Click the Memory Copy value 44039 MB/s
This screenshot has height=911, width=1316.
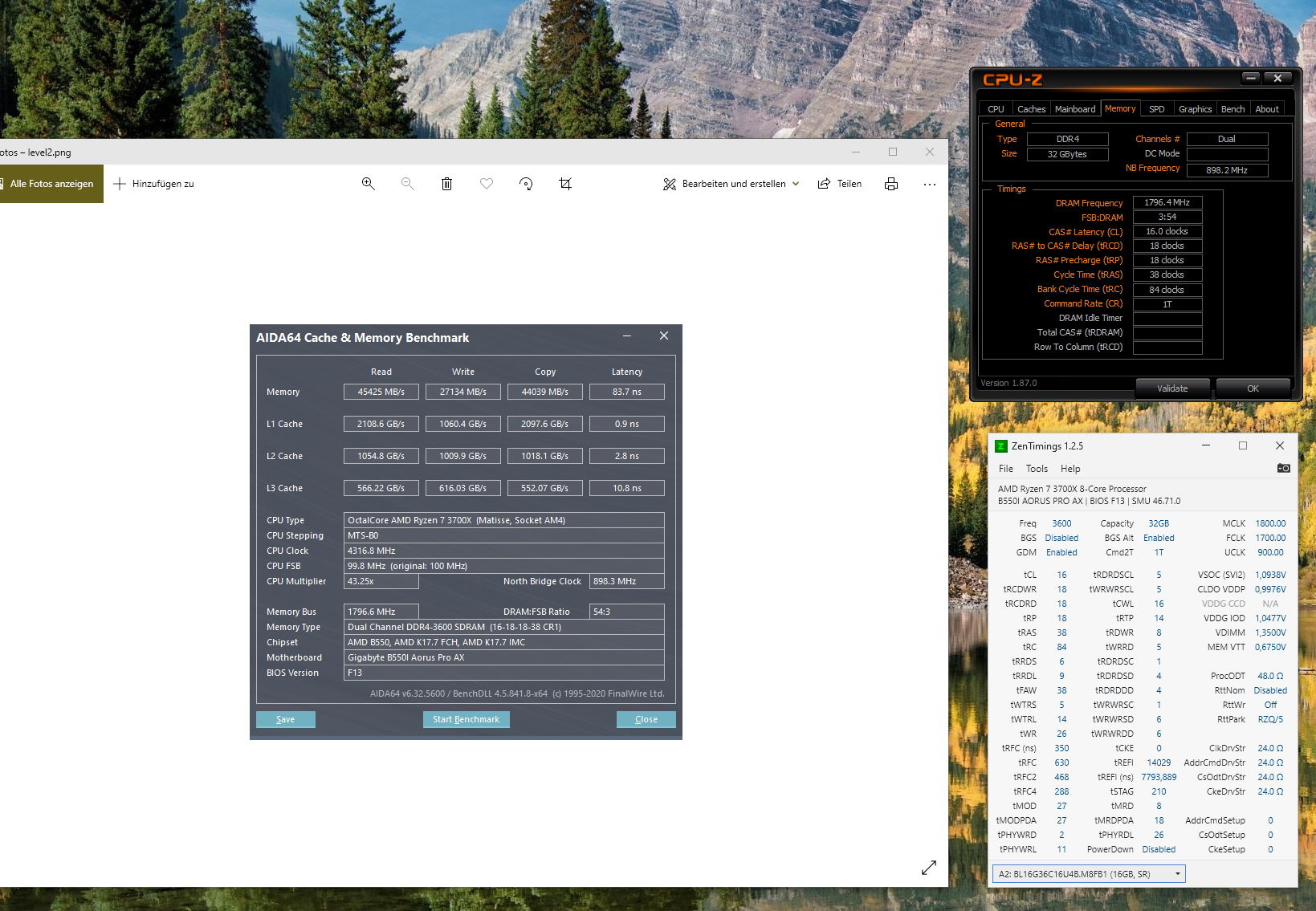point(545,392)
